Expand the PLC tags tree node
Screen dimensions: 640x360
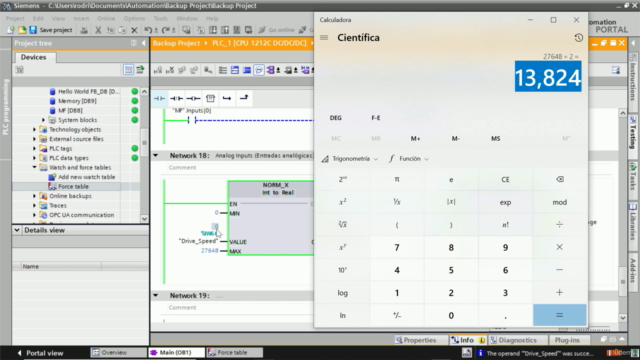pos(35,149)
